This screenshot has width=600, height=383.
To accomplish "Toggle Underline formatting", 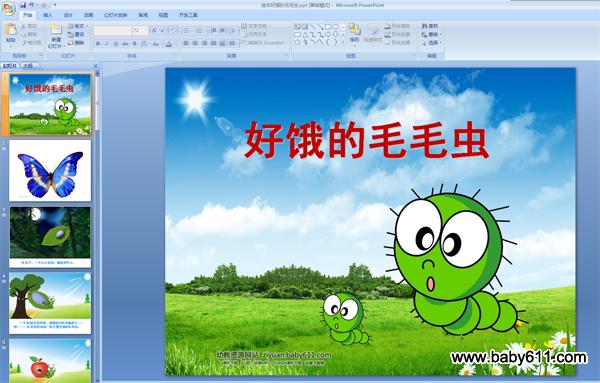I will point(116,44).
